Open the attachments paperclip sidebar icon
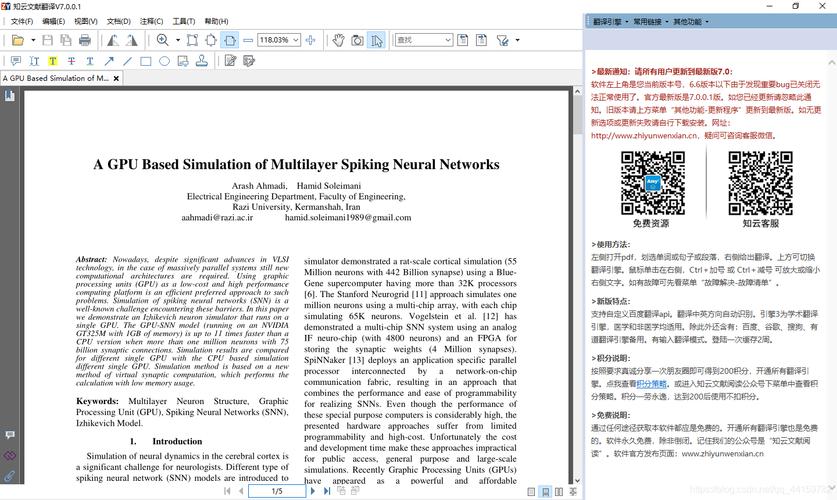 click(x=10, y=475)
